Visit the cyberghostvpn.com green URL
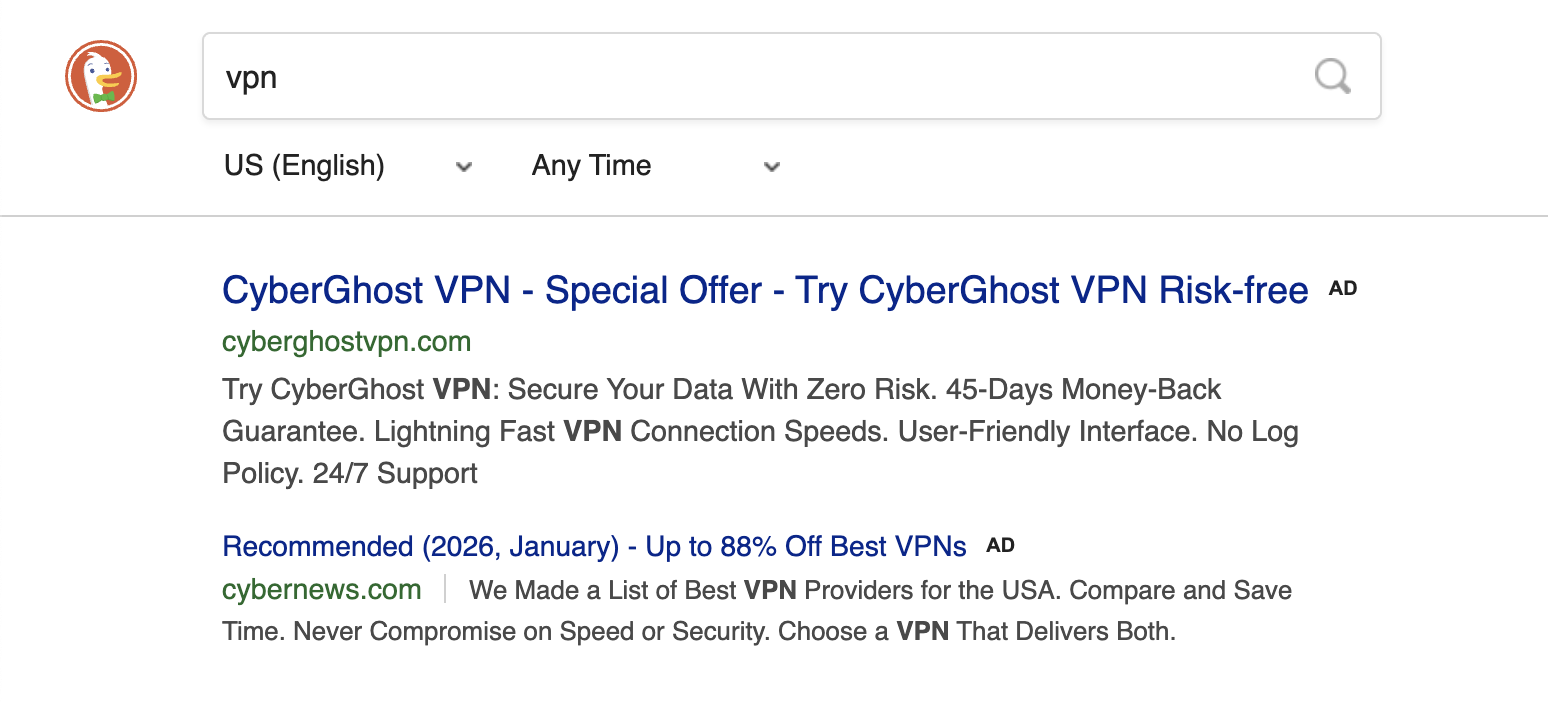This screenshot has height=702, width=1548. [346, 342]
